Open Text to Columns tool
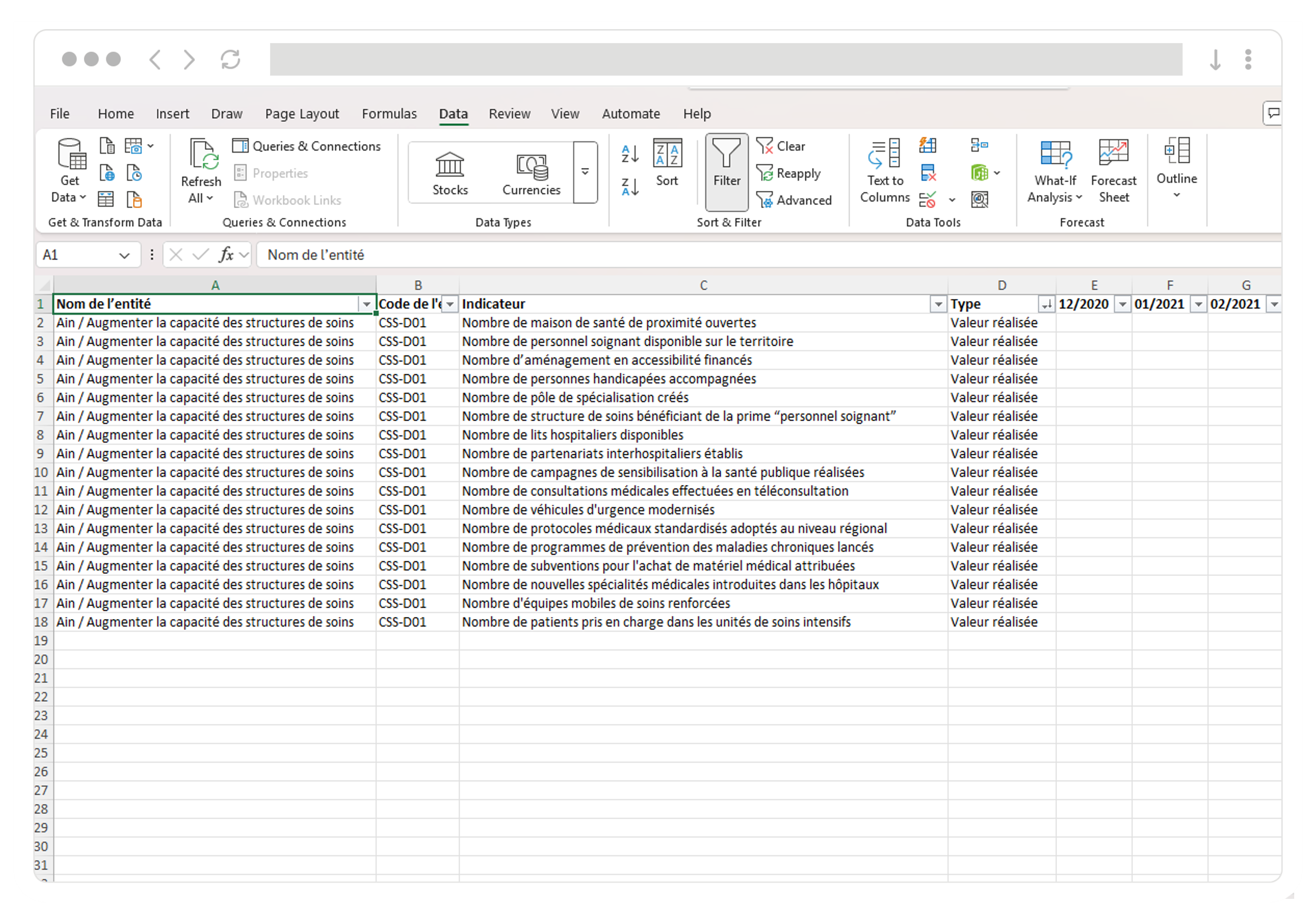The width and height of the screenshot is (1316, 918). pyautogui.click(x=885, y=171)
